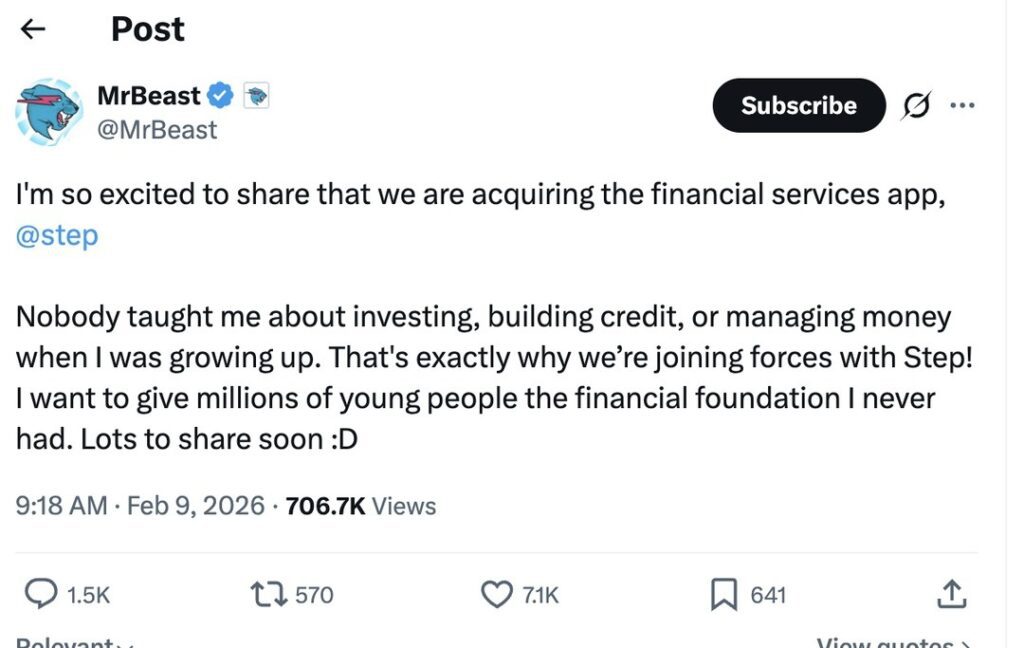Open the @step mention link

[57, 237]
